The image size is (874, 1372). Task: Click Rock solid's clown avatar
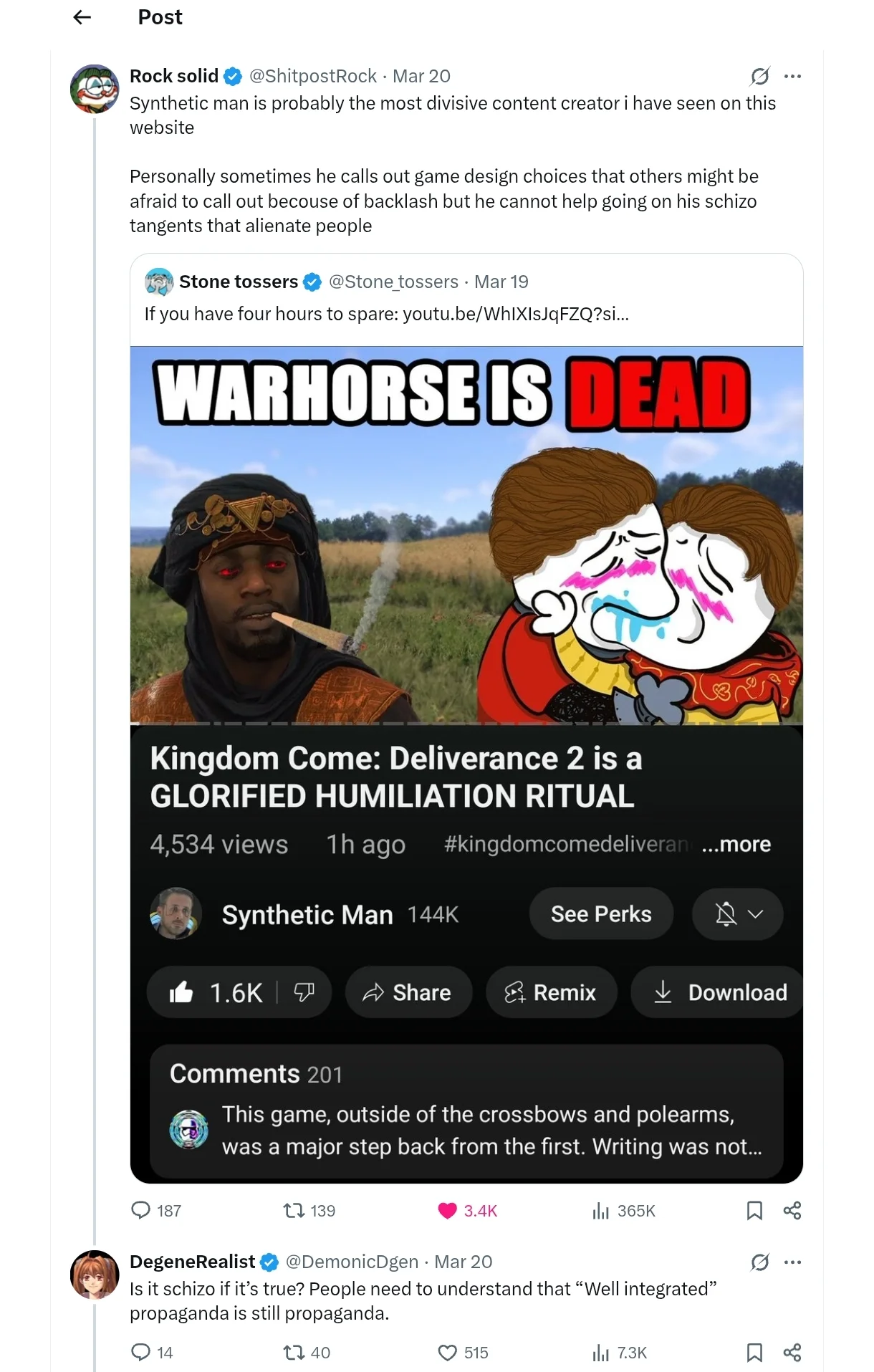(95, 89)
